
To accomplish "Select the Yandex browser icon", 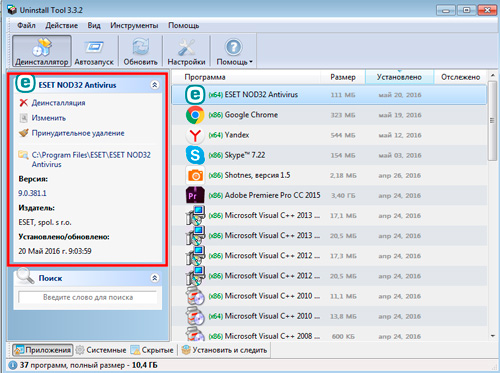I will (x=195, y=135).
